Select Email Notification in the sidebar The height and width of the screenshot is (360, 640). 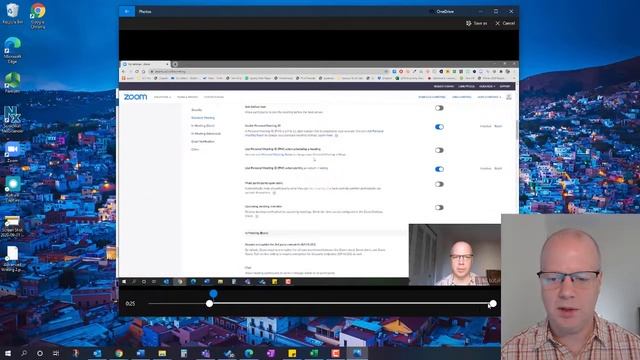(203, 141)
